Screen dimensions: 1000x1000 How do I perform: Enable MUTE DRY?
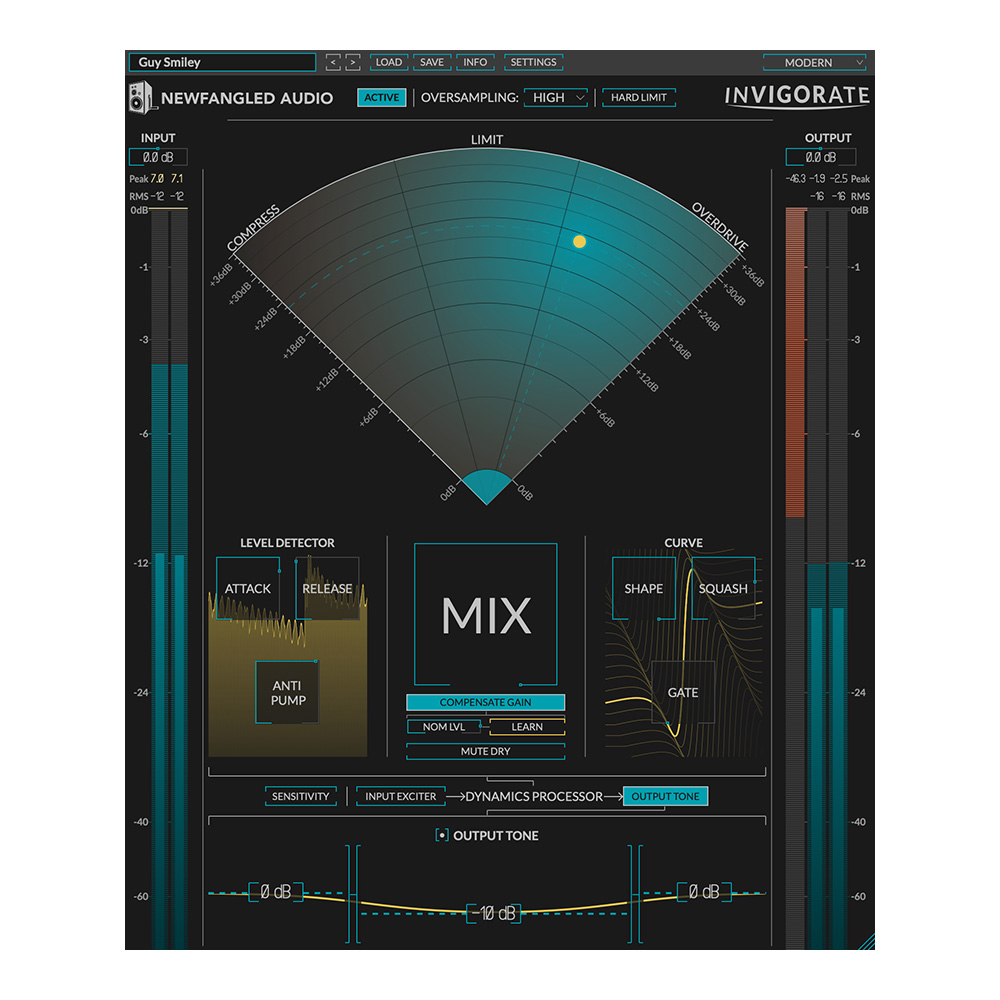click(485, 751)
